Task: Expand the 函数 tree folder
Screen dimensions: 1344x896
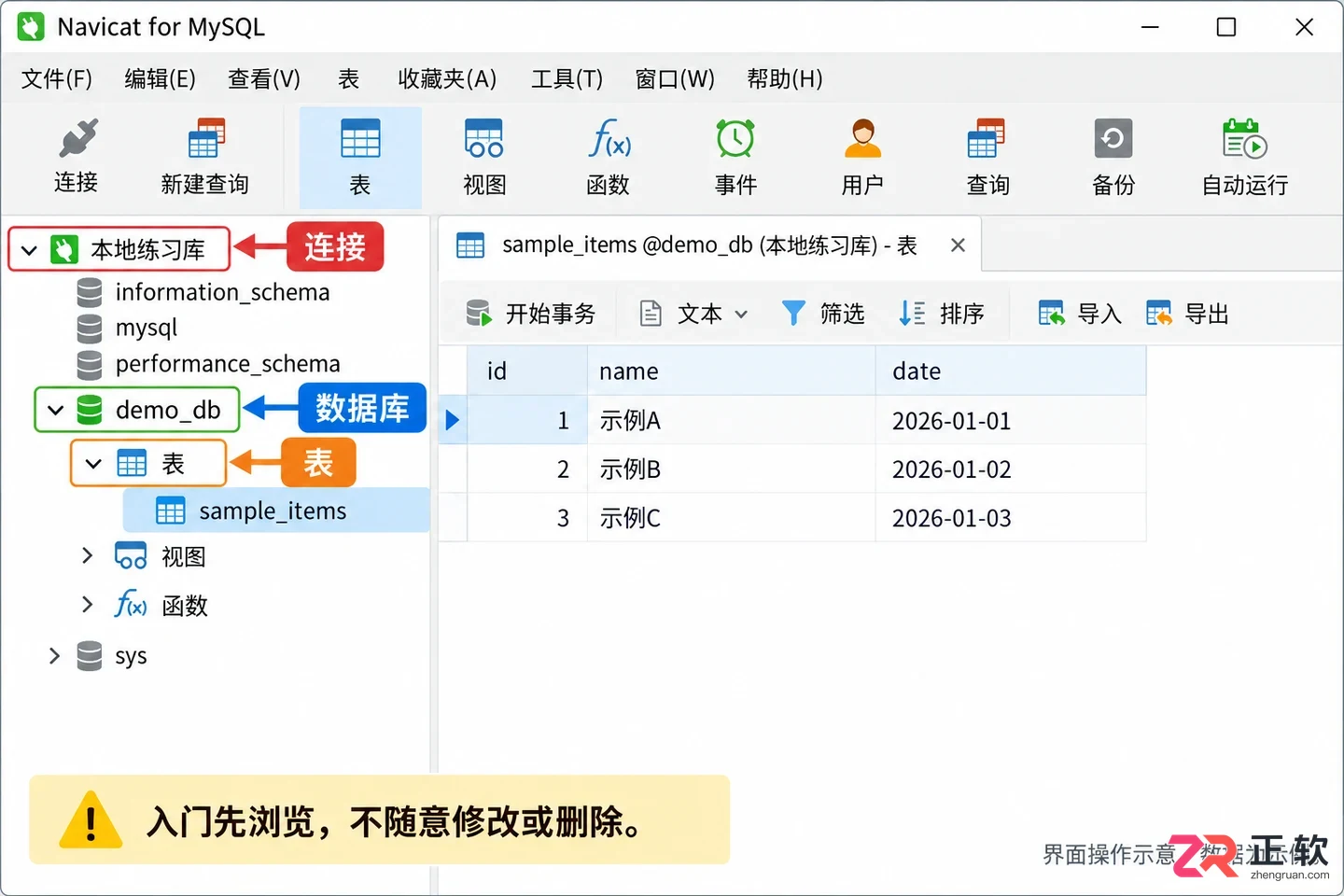Action: tap(88, 605)
